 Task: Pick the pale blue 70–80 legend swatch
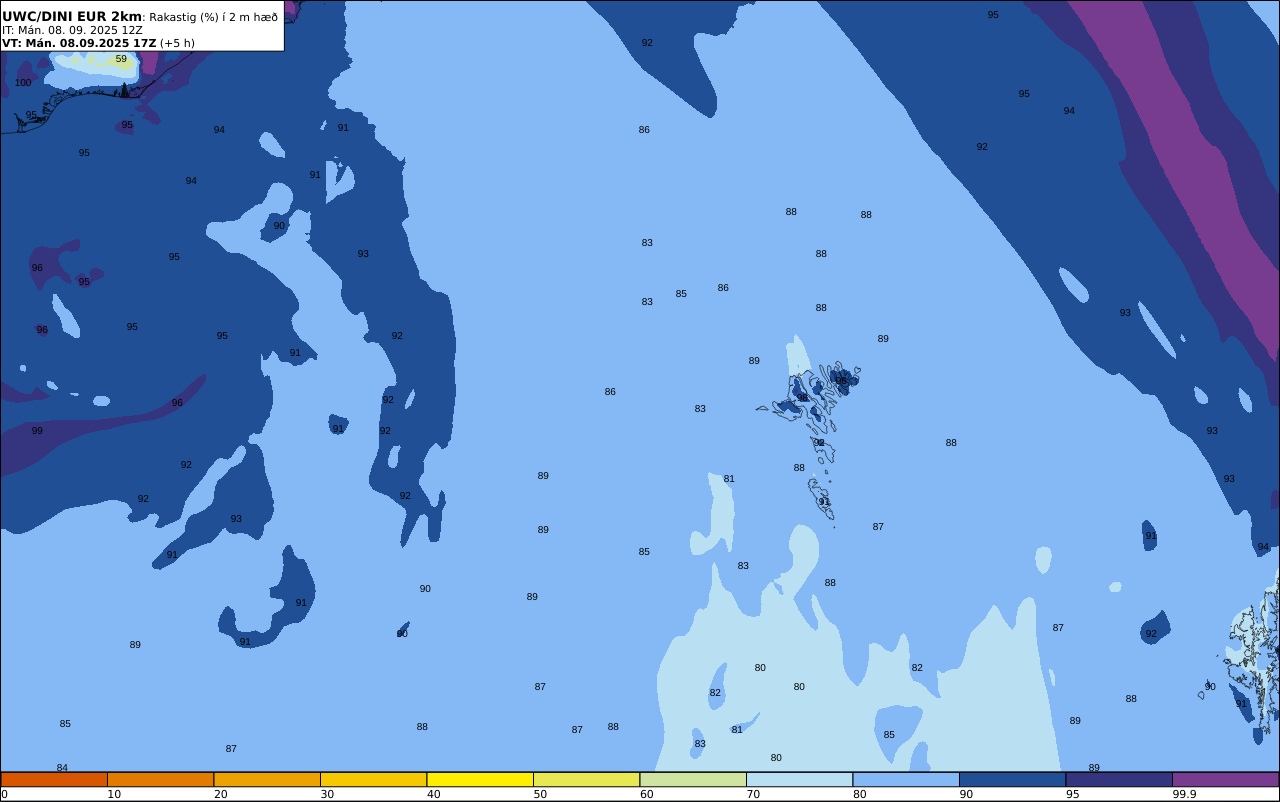pyautogui.click(x=799, y=779)
